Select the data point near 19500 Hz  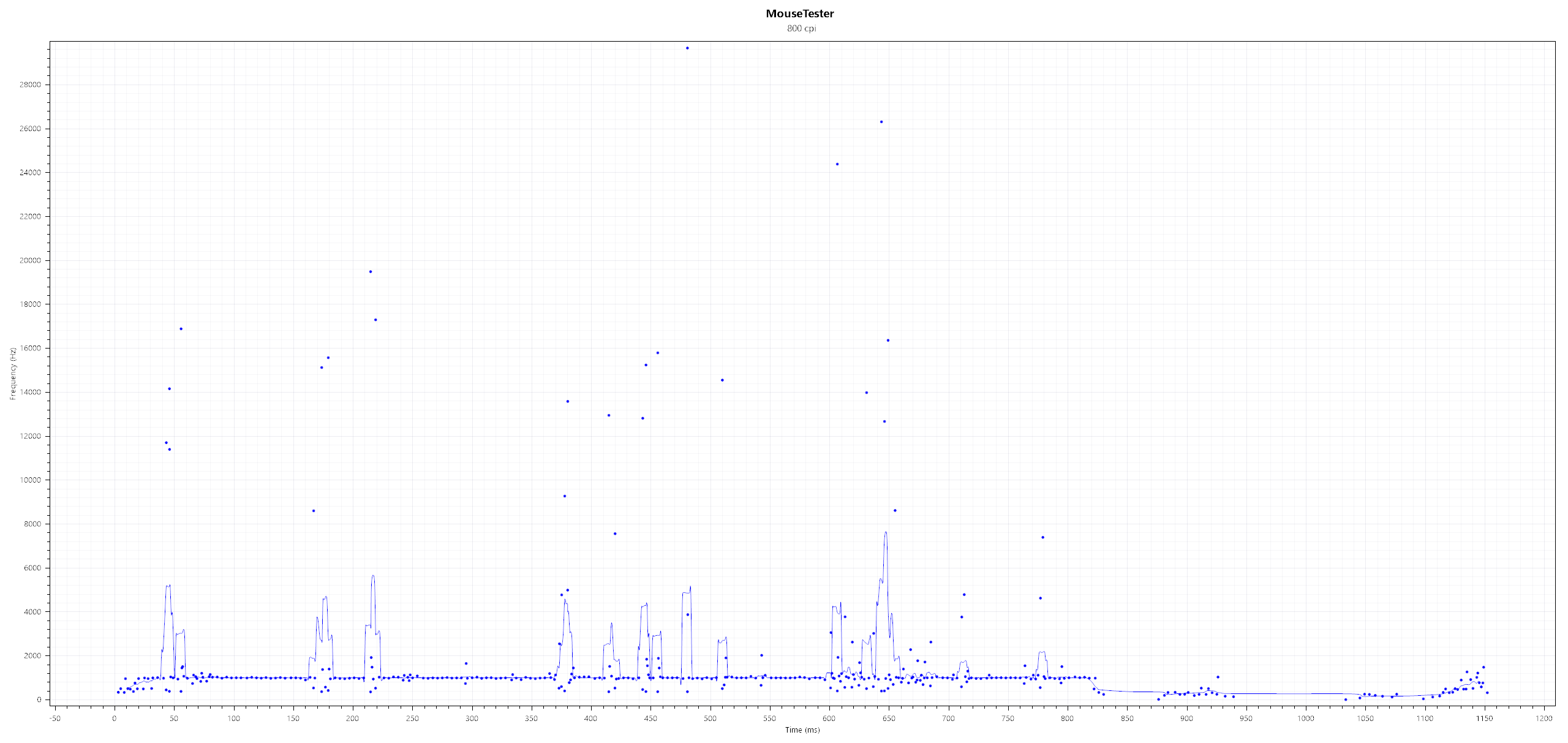pos(371,272)
